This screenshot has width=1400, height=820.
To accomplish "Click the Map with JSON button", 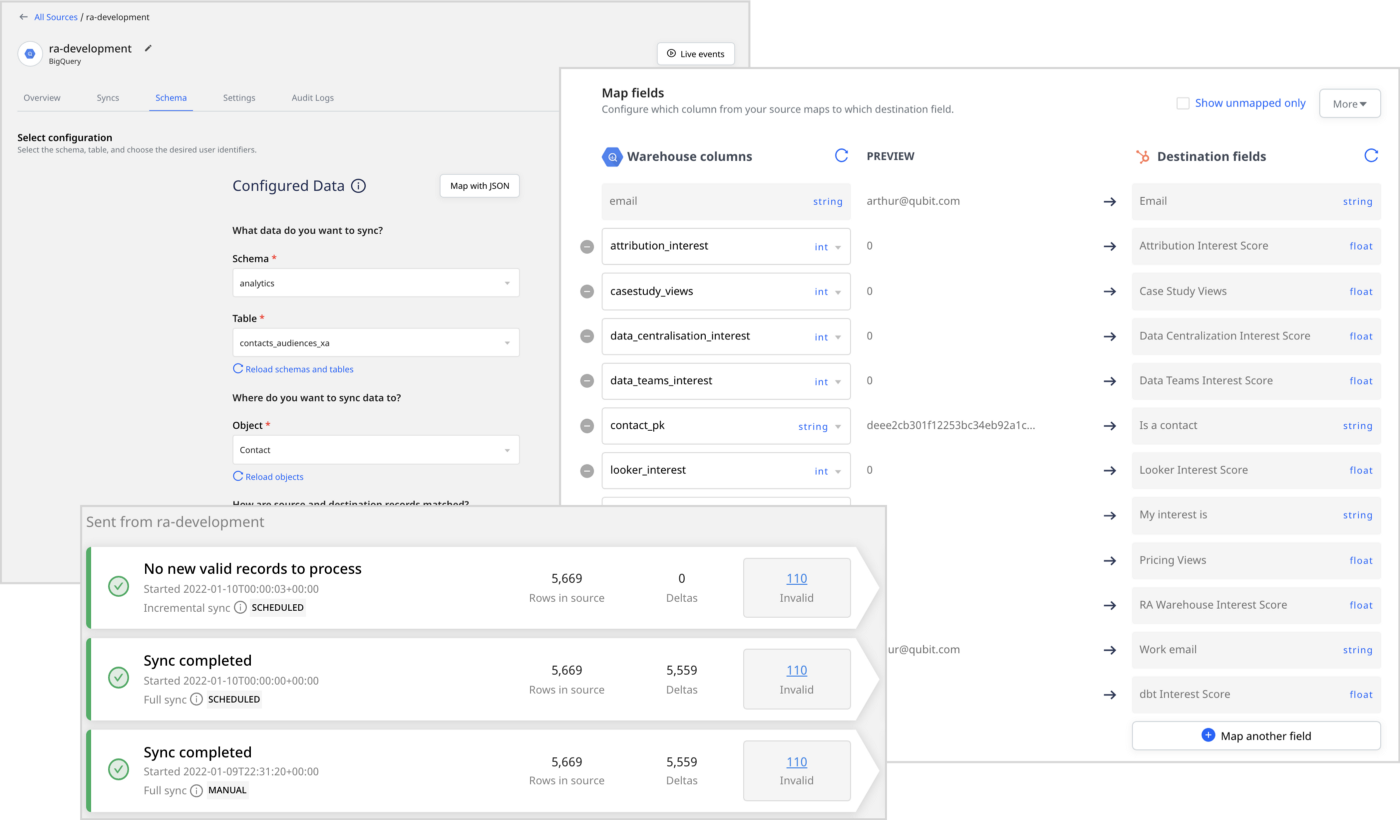I will click(479, 186).
